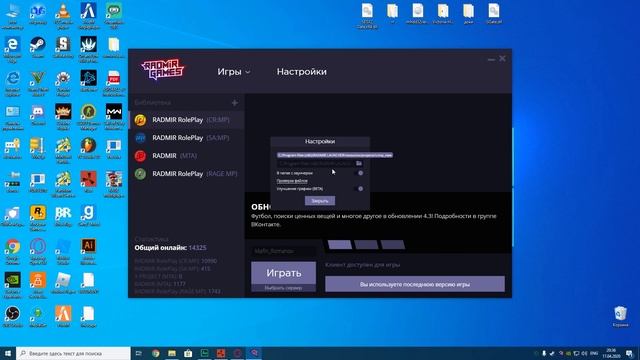Open Chrome from the taskbar
640x360 pixels.
[x=156, y=353]
